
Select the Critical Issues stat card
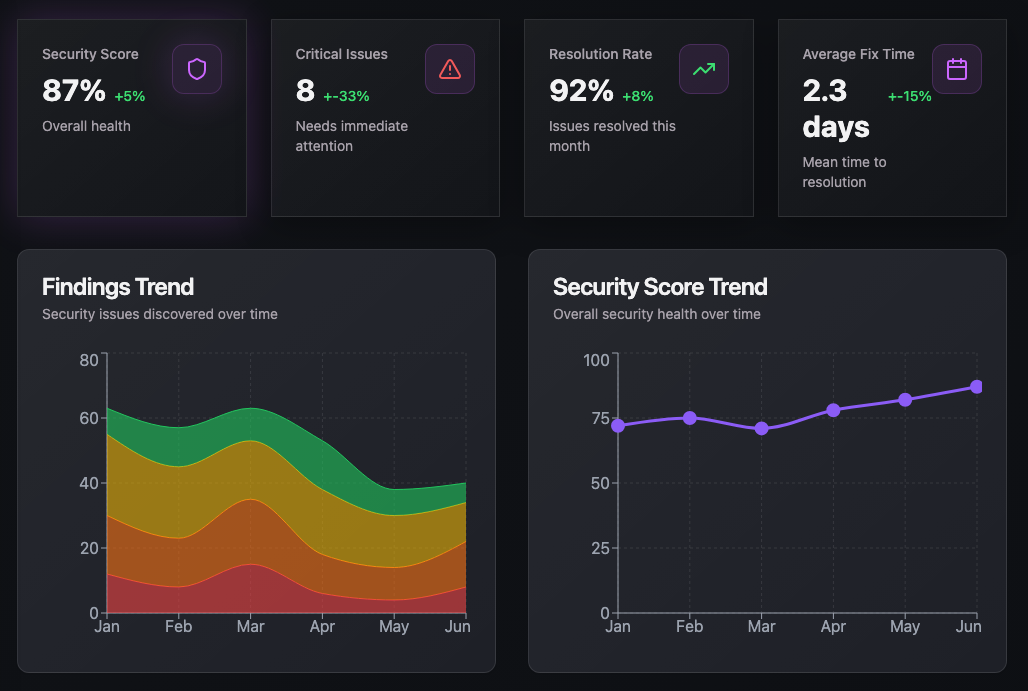[385, 117]
